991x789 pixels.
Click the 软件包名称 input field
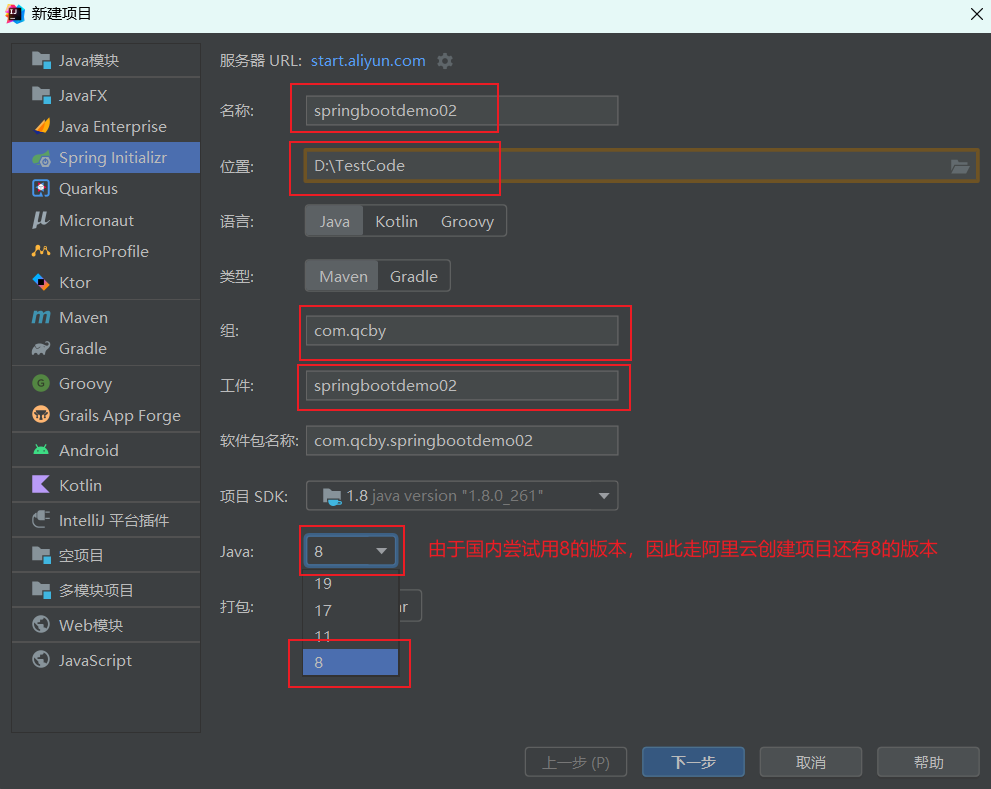coord(462,441)
